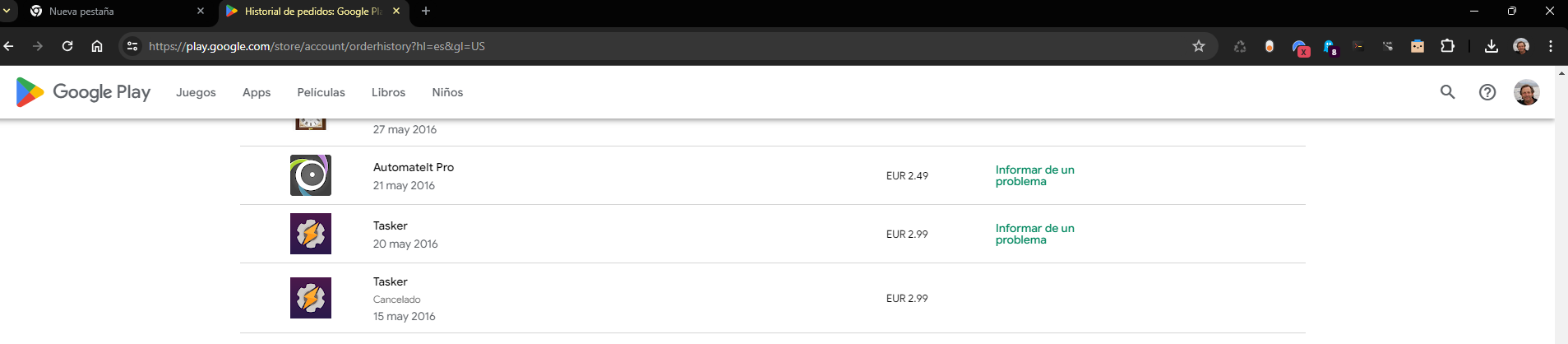Viewport: 1568px width, 344px height.
Task: Bookmark this page with the star icon
Action: coord(1199,46)
